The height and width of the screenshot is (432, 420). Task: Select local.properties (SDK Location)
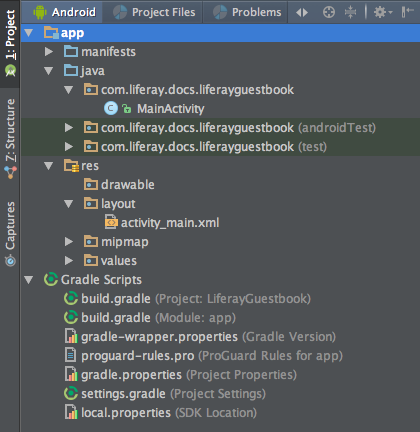coord(169,413)
